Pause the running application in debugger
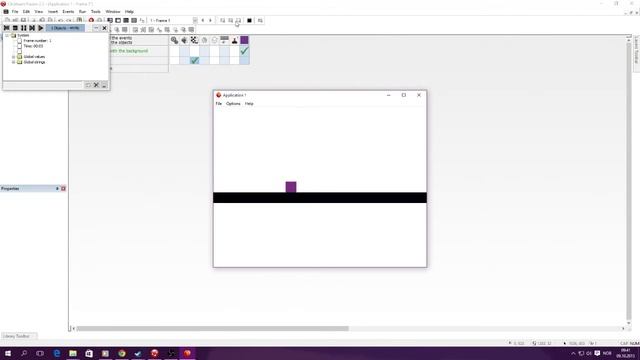Viewport: 640px width, 360px height. 24,28
